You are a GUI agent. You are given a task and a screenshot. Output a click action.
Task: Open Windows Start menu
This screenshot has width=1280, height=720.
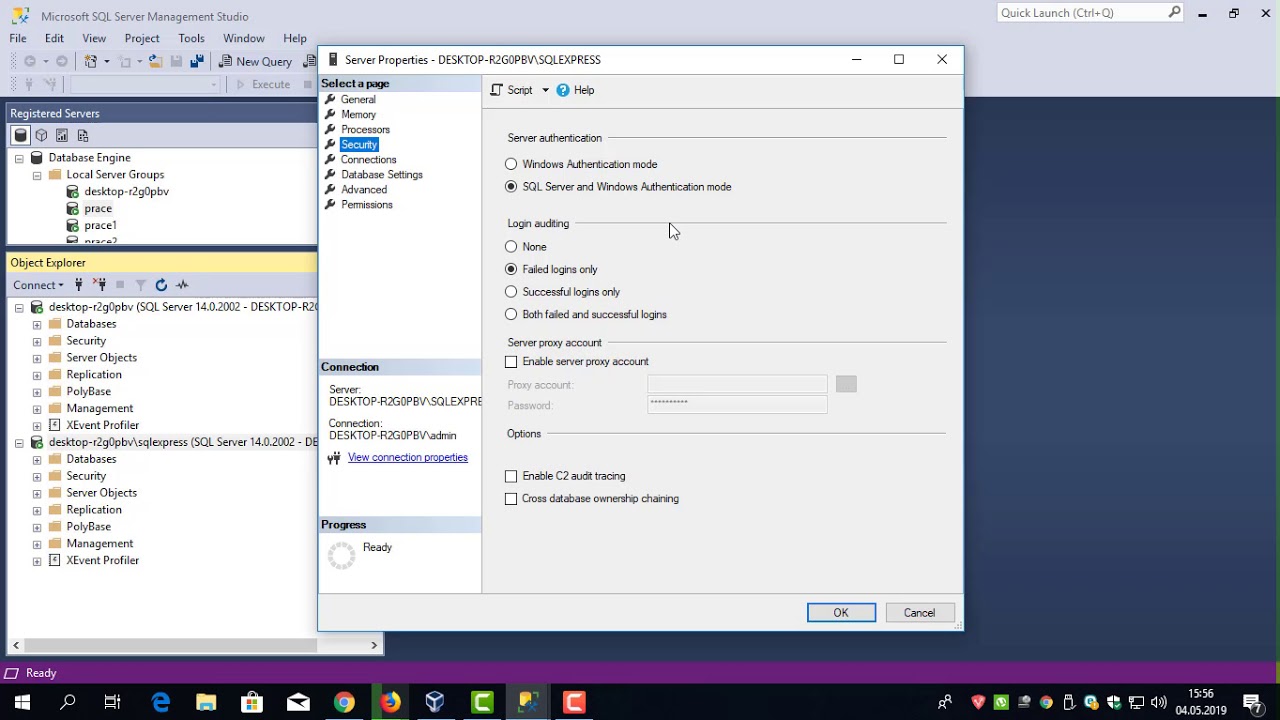(22, 702)
